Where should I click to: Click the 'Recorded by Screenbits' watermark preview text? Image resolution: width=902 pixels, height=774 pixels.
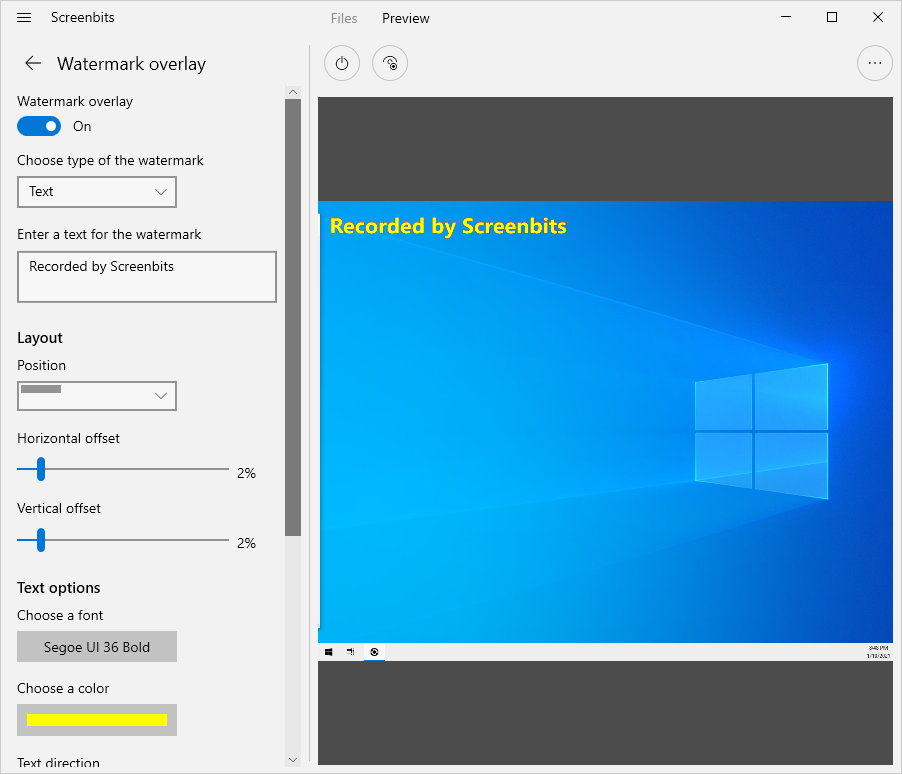(448, 226)
